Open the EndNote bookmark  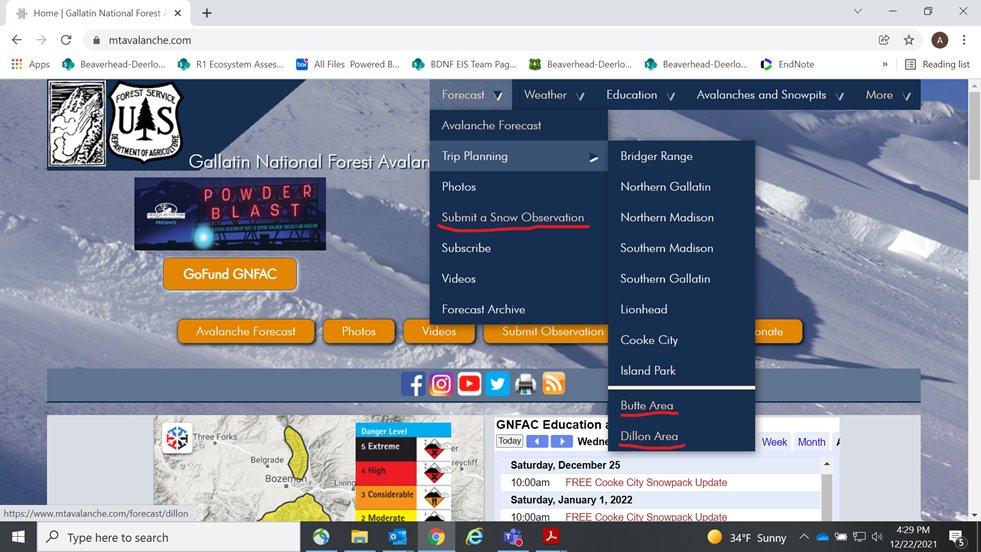pyautogui.click(x=787, y=64)
